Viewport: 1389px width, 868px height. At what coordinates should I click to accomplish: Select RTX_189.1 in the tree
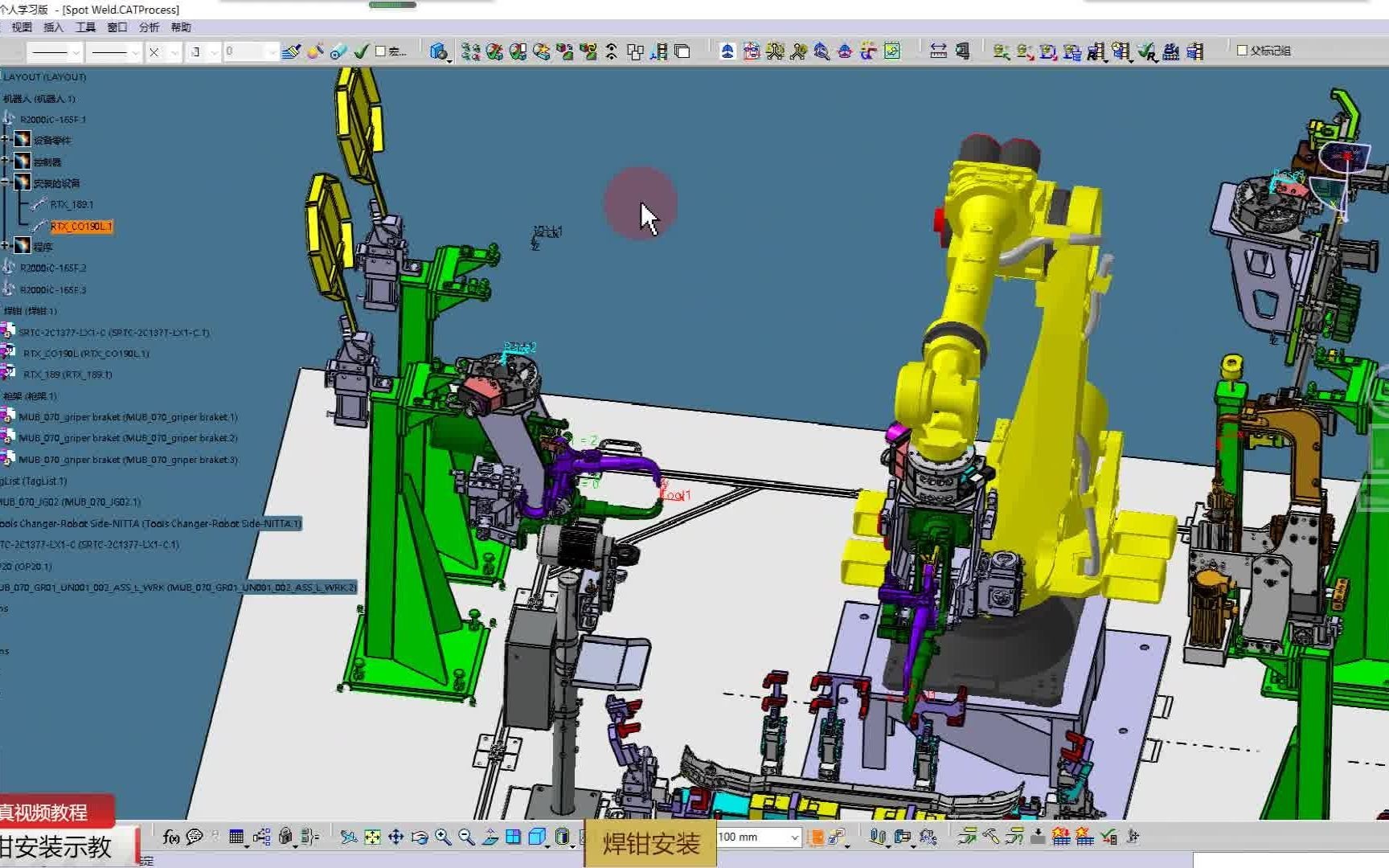click(x=72, y=205)
